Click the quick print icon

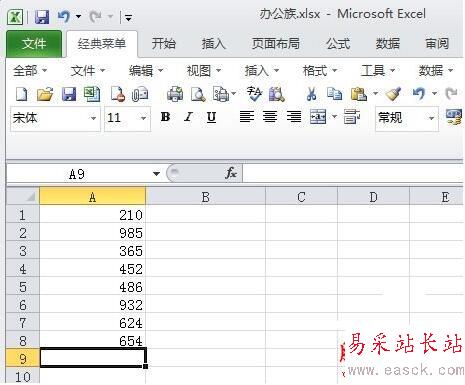tap(175, 94)
